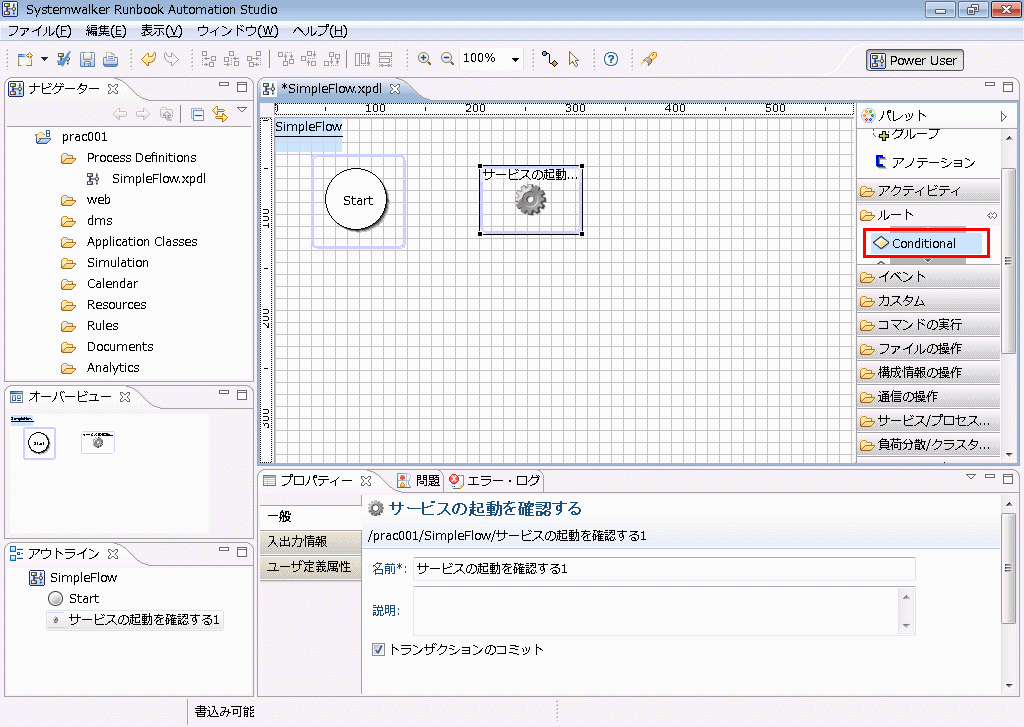Select the 入出力情報 properties section
This screenshot has width=1024, height=727.
[310, 541]
